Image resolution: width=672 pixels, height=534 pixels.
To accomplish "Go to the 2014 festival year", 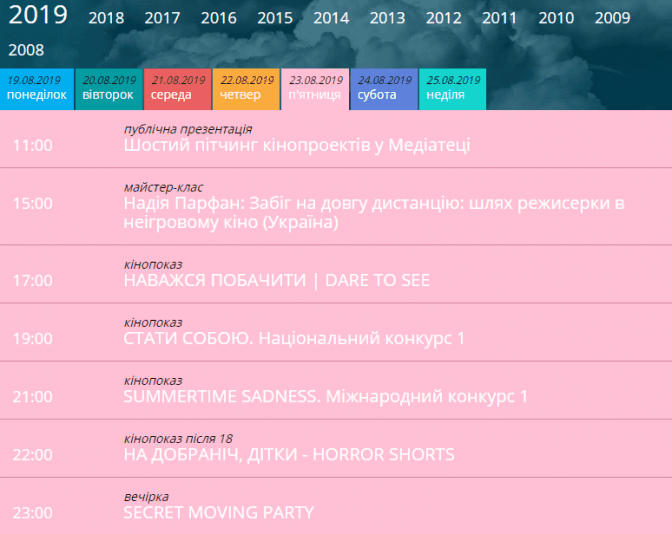I will (x=331, y=18).
